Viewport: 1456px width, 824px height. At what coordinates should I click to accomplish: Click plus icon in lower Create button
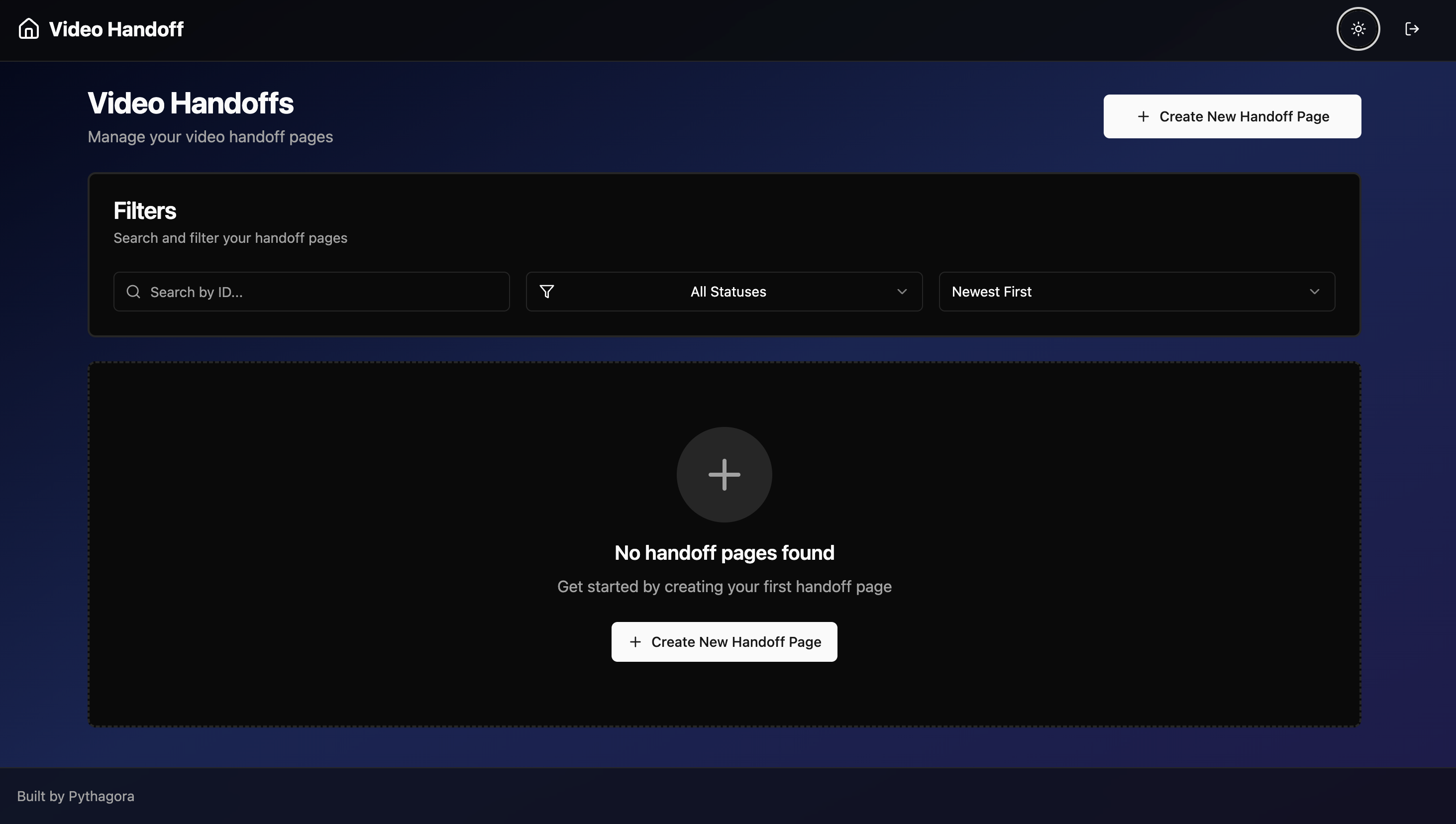635,642
